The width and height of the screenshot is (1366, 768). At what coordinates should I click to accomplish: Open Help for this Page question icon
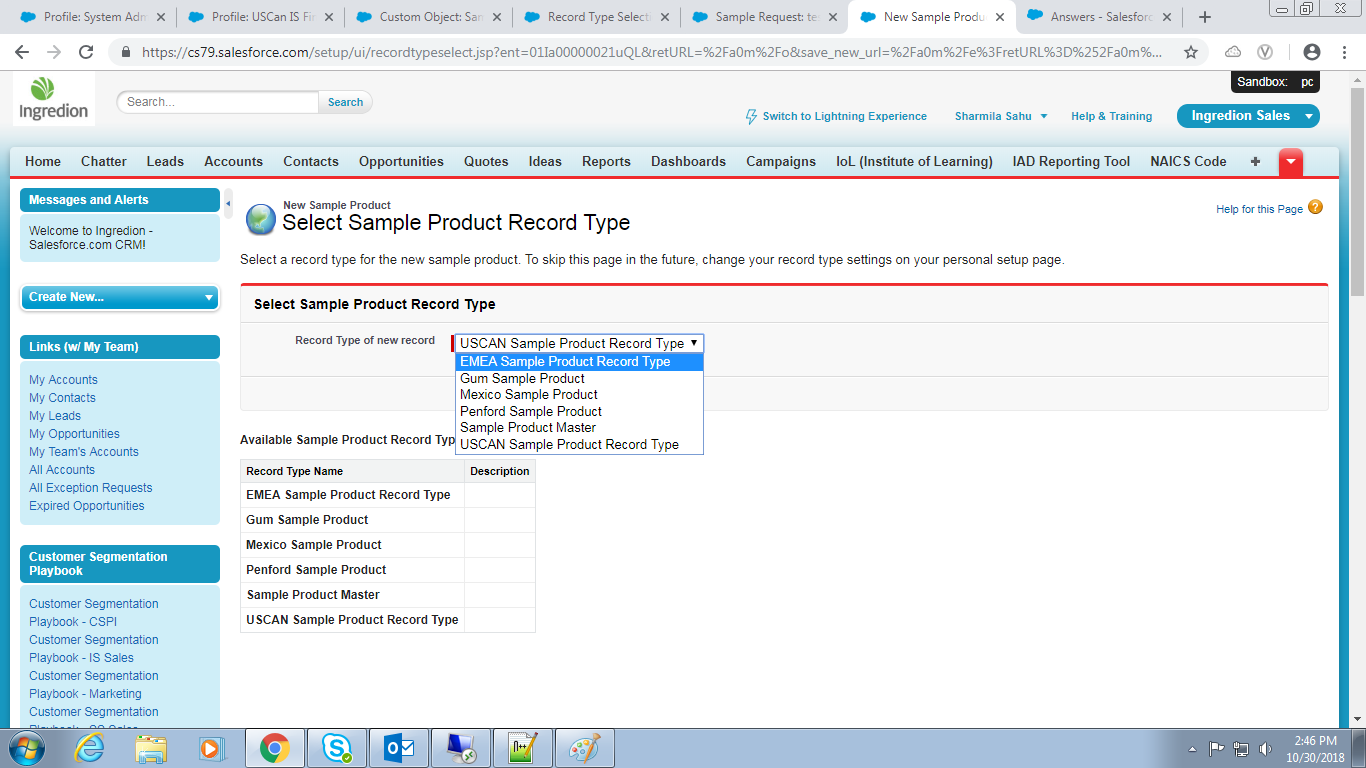pos(1315,208)
